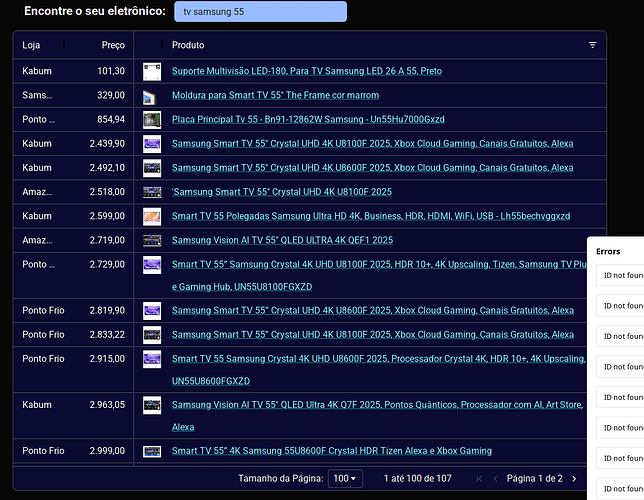Open the Moldura para Smart TV 55" The Frame link

pyautogui.click(x=275, y=95)
